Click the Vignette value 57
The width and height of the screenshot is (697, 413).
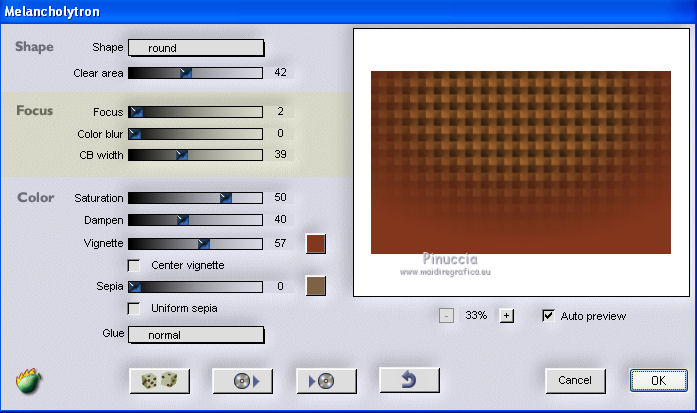pos(280,243)
